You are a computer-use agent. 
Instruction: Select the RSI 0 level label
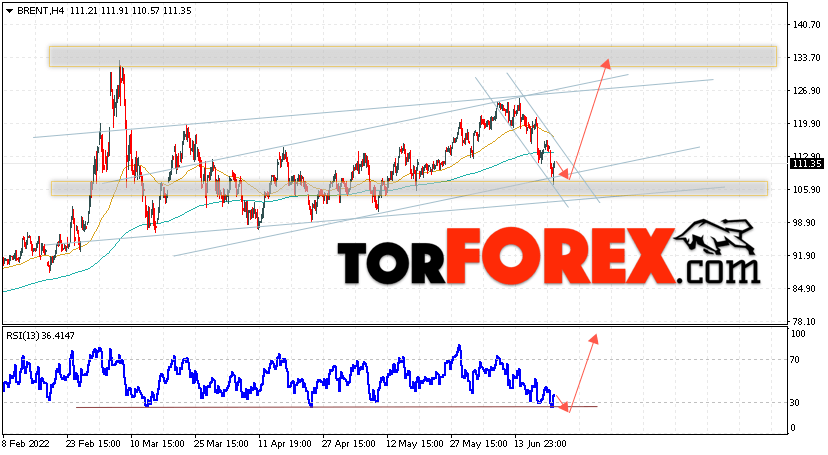click(792, 428)
